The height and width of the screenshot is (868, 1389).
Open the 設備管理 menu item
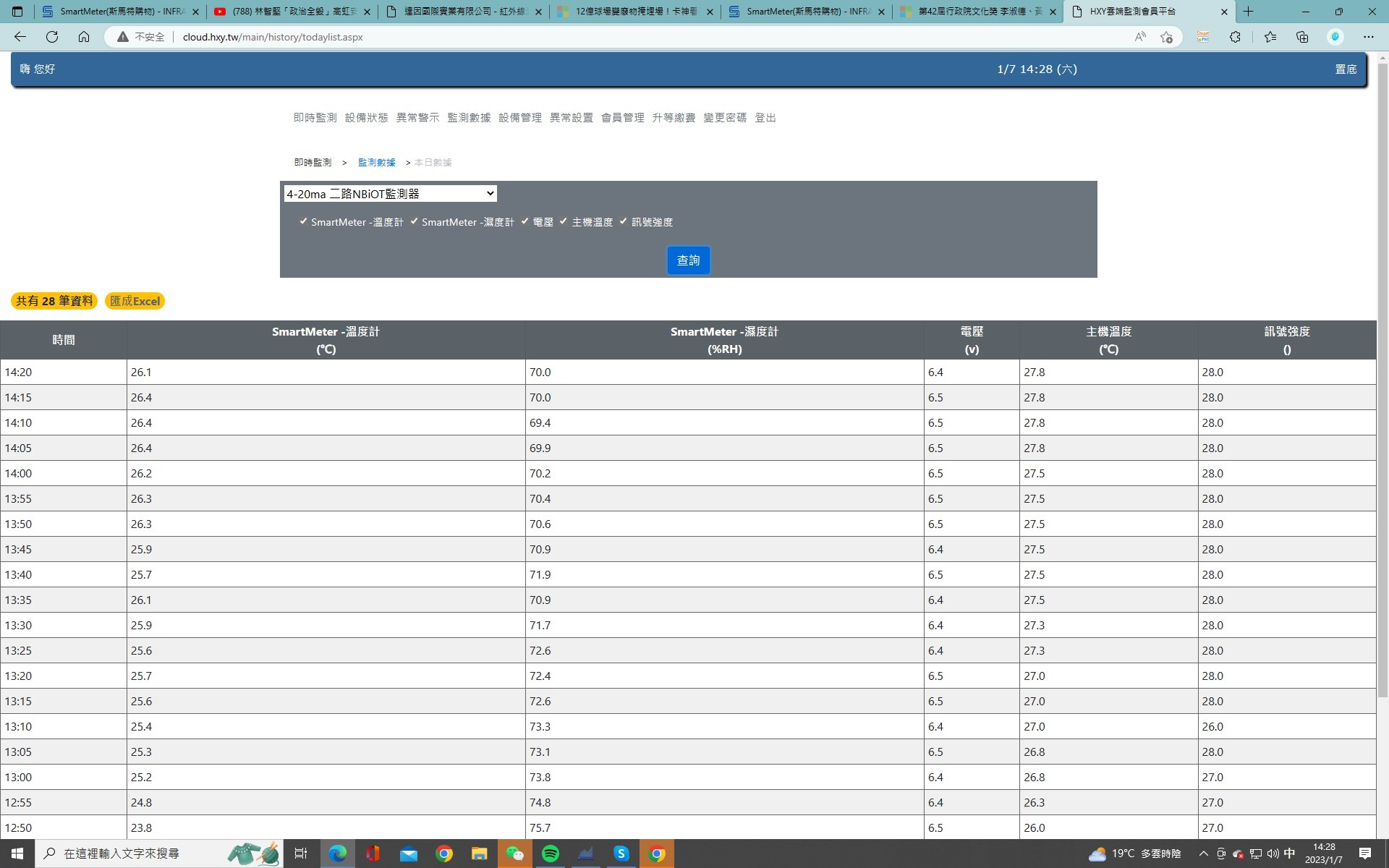(x=520, y=117)
